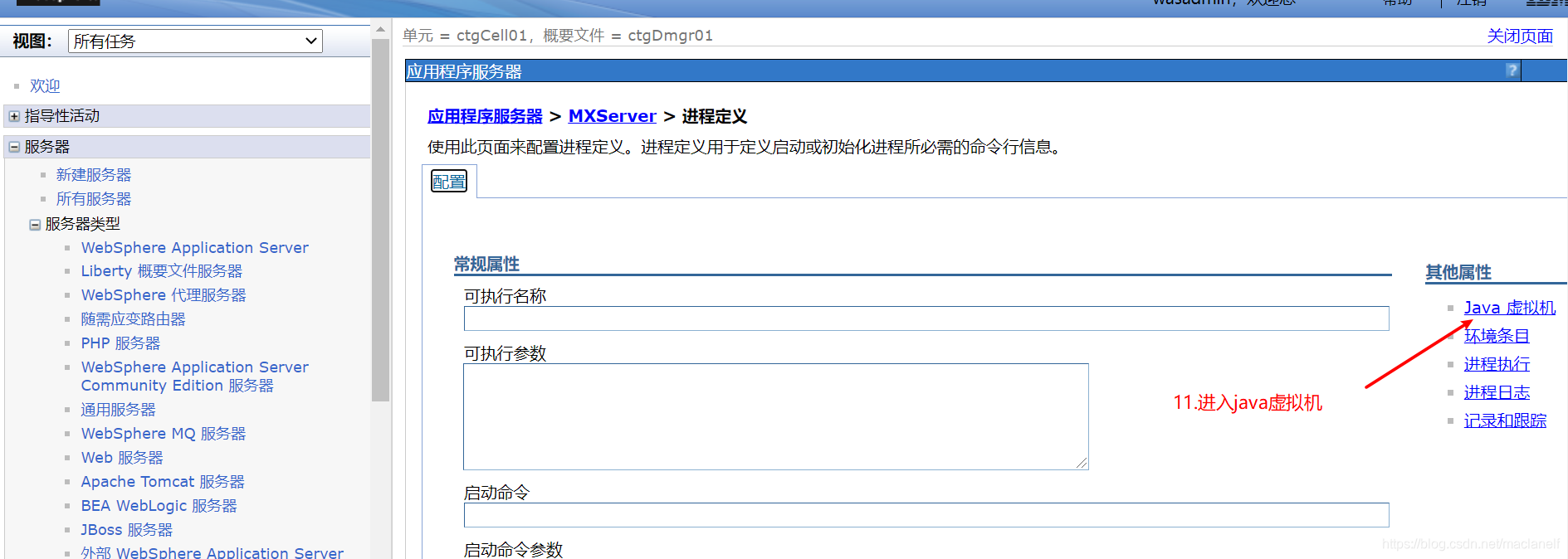Open Liberty 概要文件服务器 link
The image size is (1568, 559).
(x=162, y=270)
